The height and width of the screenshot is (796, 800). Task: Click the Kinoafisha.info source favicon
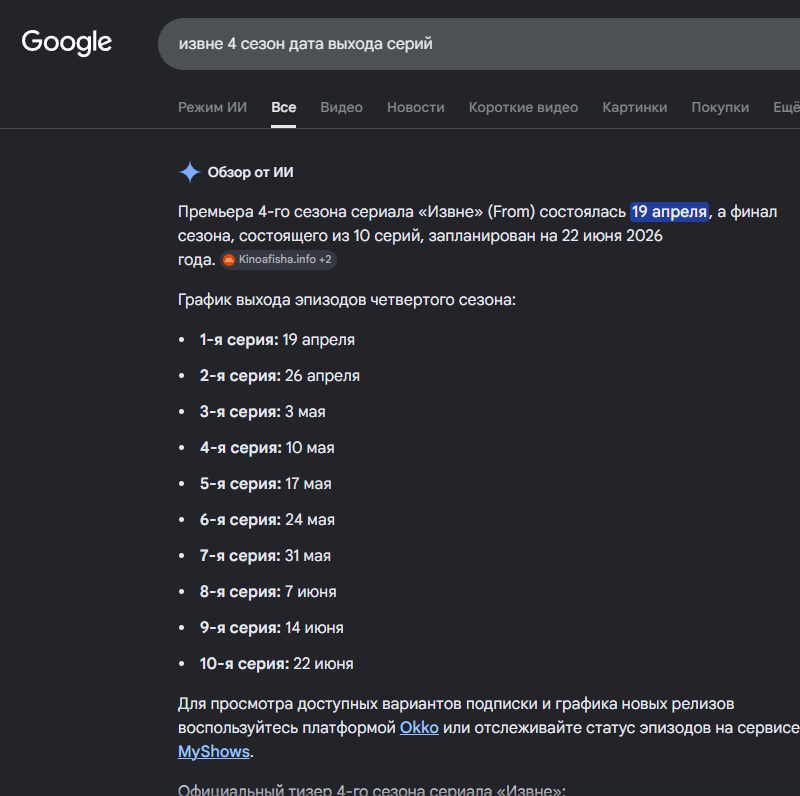click(229, 260)
